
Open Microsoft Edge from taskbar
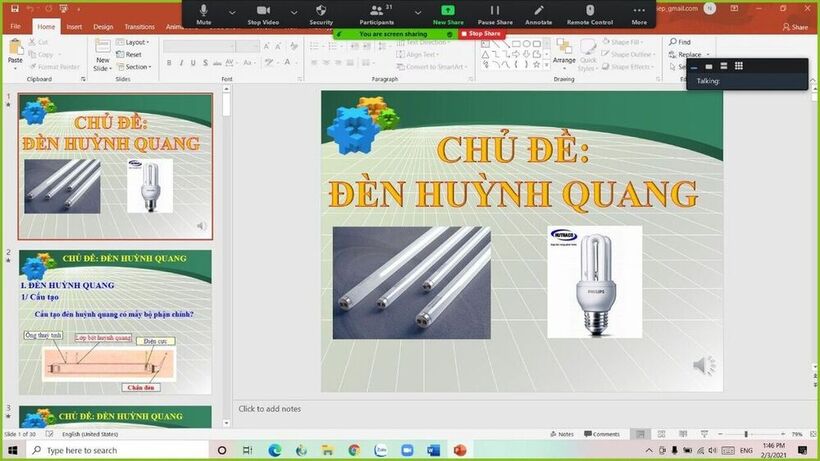tap(275, 450)
